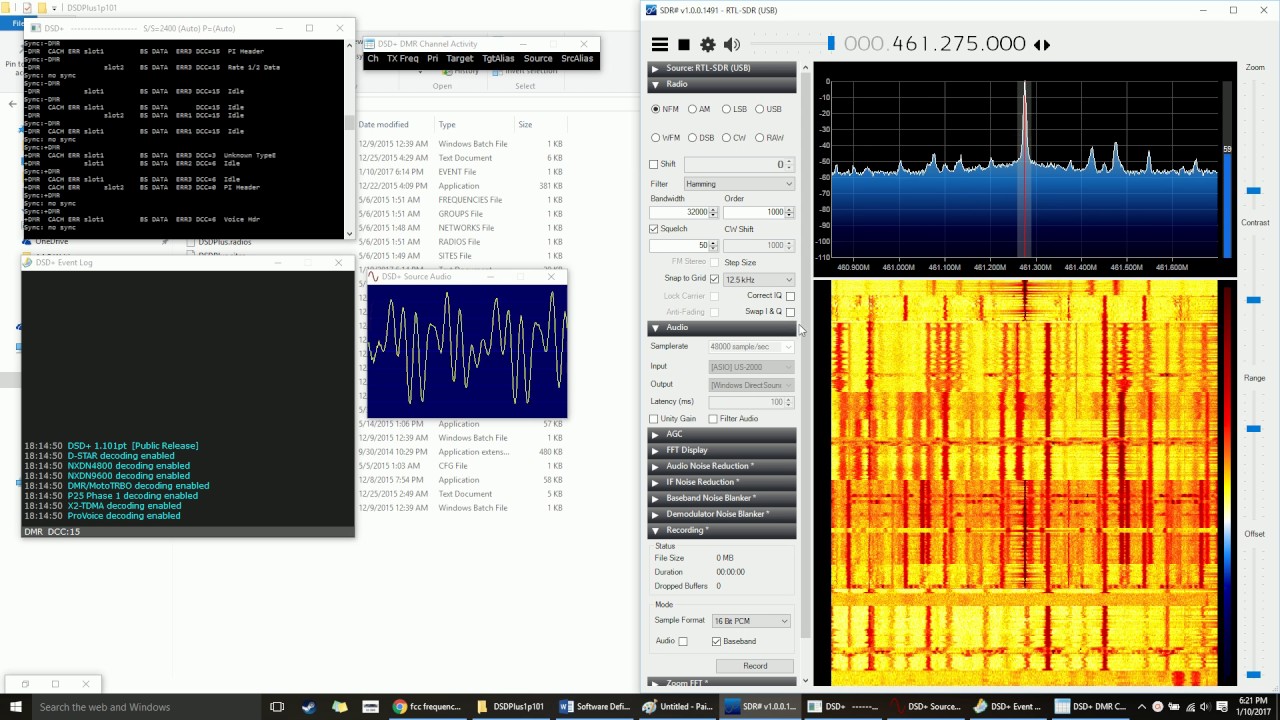Image resolution: width=1280 pixels, height=720 pixels.
Task: Open the taskbar volume icon
Action: coord(1206,707)
